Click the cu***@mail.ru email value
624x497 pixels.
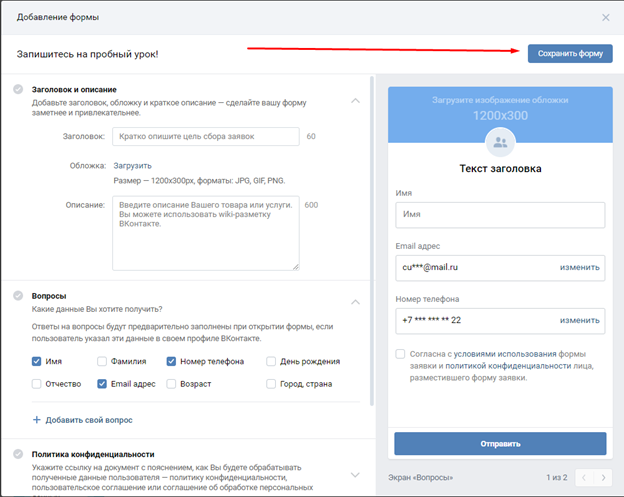pyautogui.click(x=430, y=267)
